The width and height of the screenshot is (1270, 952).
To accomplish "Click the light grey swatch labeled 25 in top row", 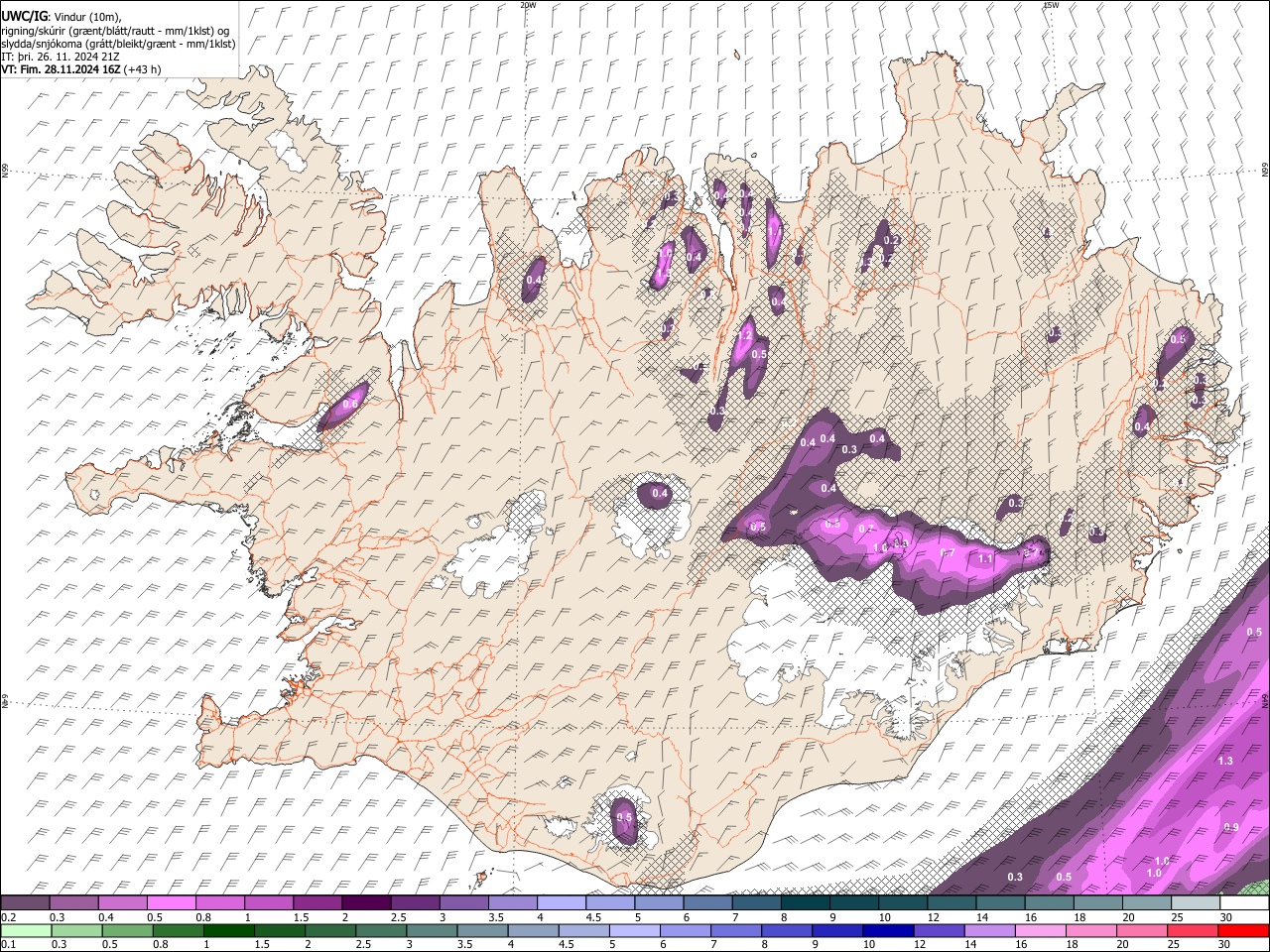I will pos(1195,902).
